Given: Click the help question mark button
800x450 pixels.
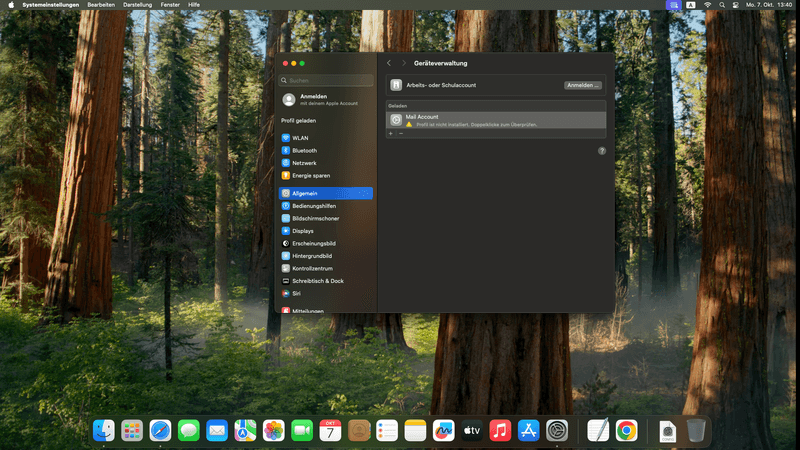Looking at the screenshot, I should 602,151.
